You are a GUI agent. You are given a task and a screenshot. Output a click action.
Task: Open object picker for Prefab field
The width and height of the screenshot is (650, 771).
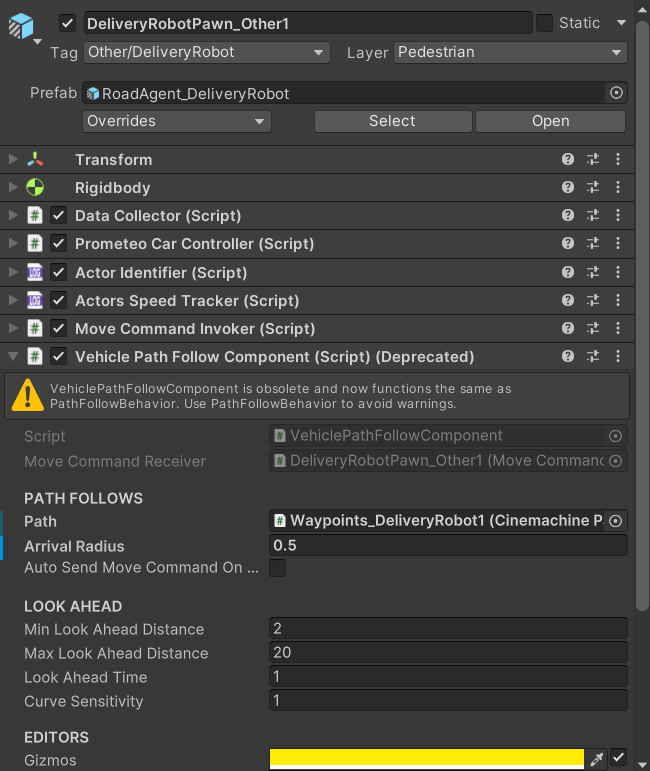pos(616,93)
